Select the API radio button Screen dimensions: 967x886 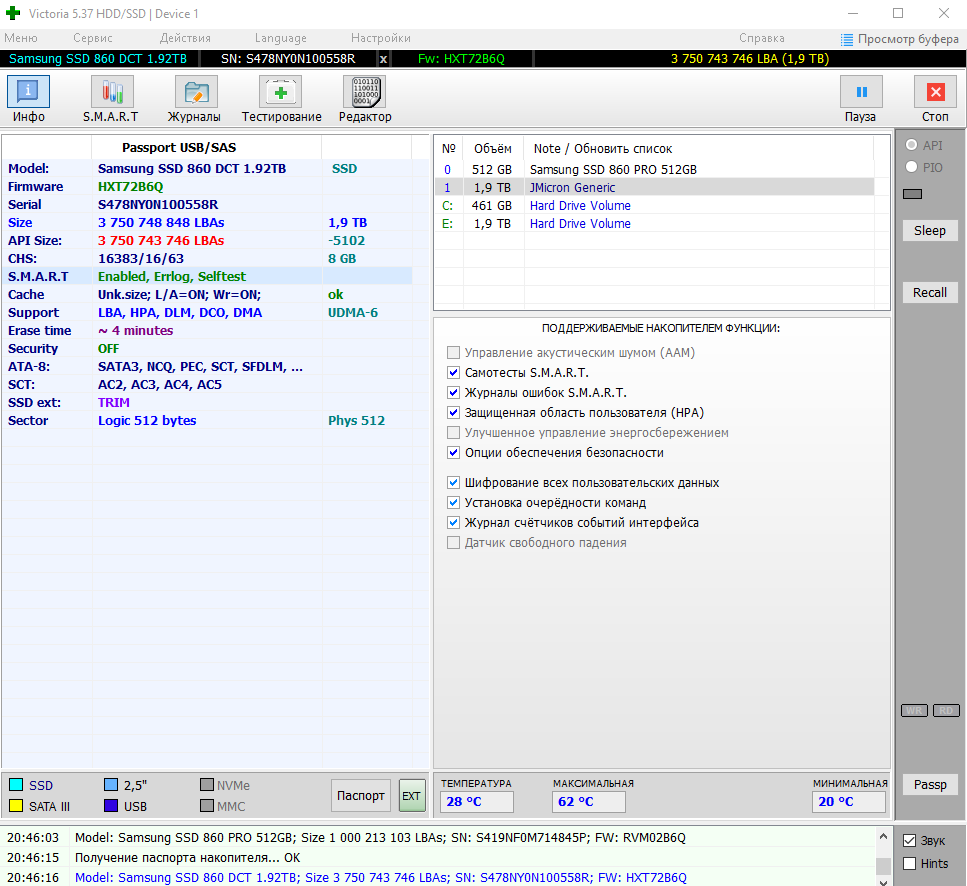pyautogui.click(x=911, y=145)
